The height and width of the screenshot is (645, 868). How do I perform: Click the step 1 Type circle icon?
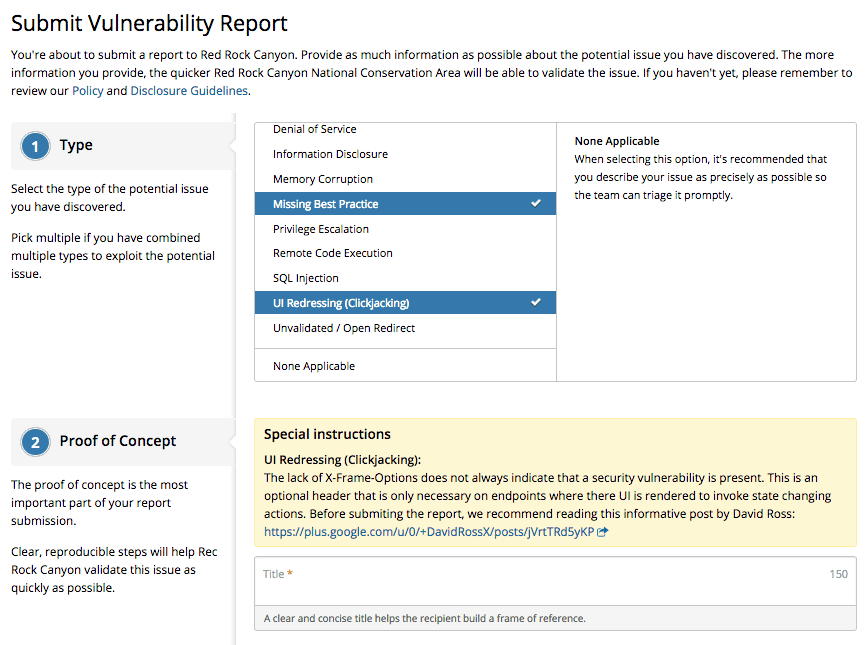35,147
